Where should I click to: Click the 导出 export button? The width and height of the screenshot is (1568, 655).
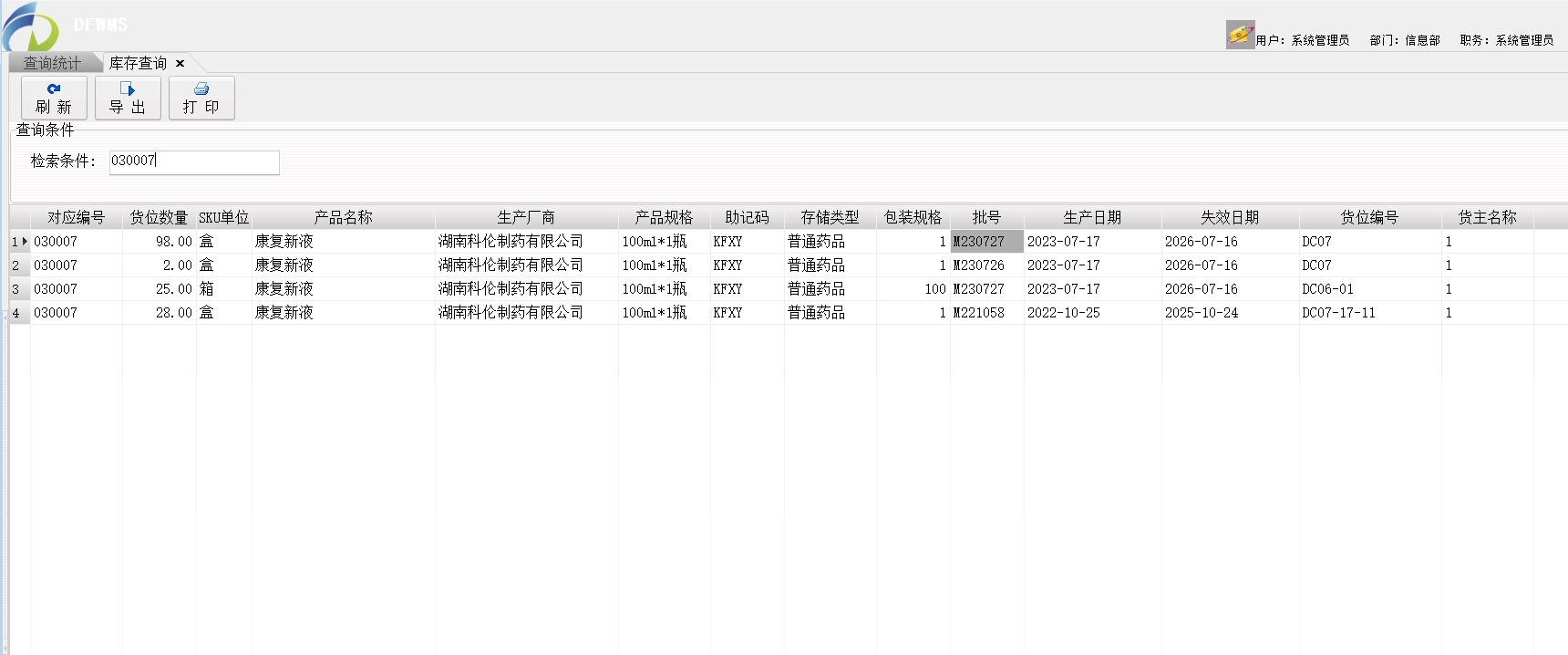[128, 98]
